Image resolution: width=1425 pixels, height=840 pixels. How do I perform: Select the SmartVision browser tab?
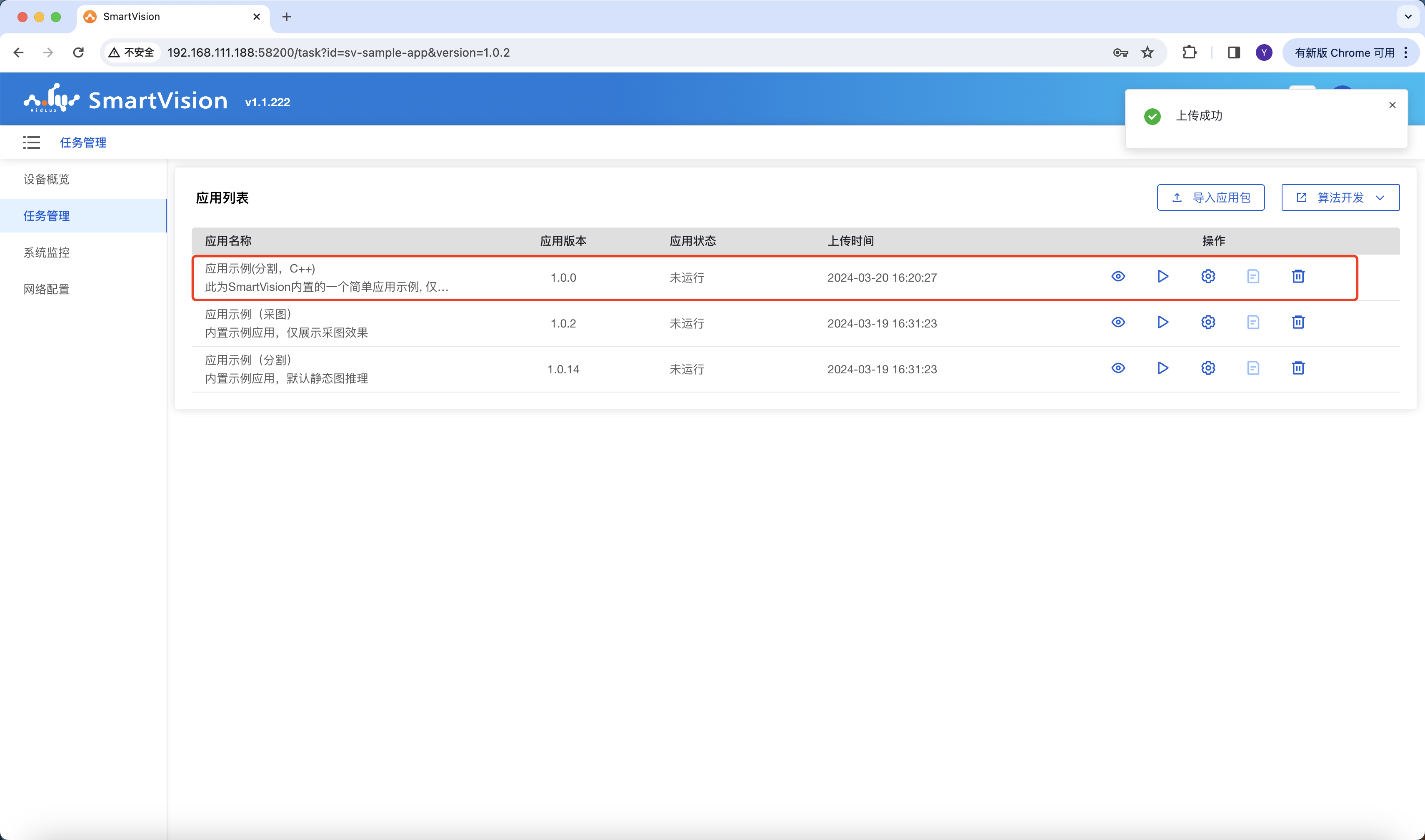(x=172, y=17)
